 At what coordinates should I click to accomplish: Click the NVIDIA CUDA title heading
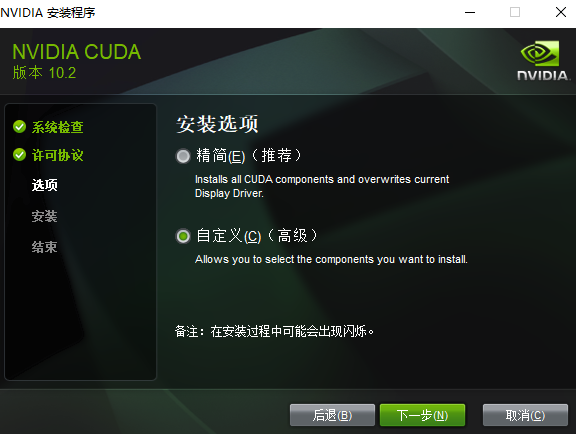[x=77, y=52]
